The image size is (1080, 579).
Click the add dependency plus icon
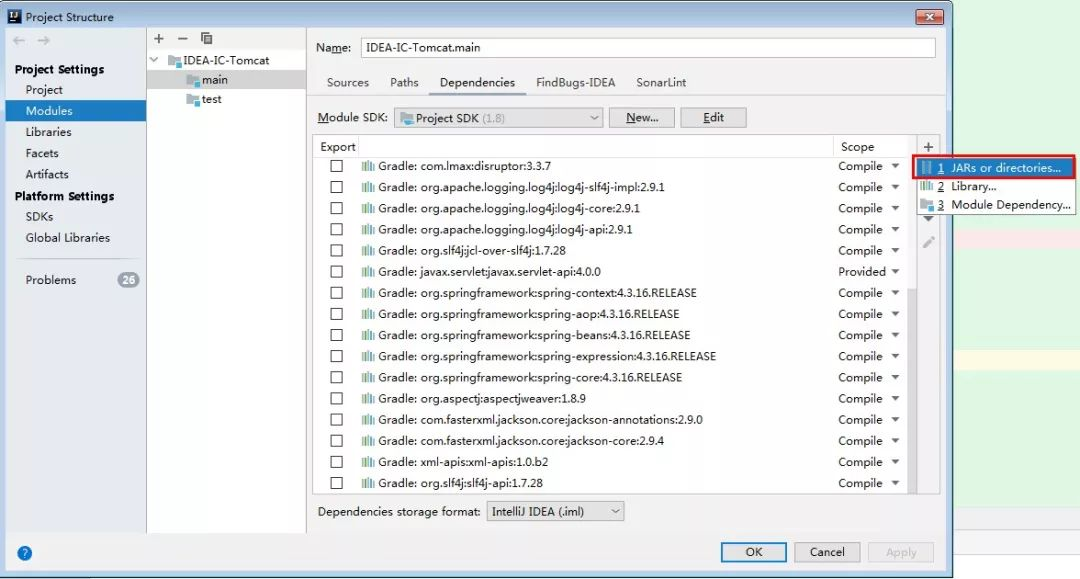(x=928, y=147)
